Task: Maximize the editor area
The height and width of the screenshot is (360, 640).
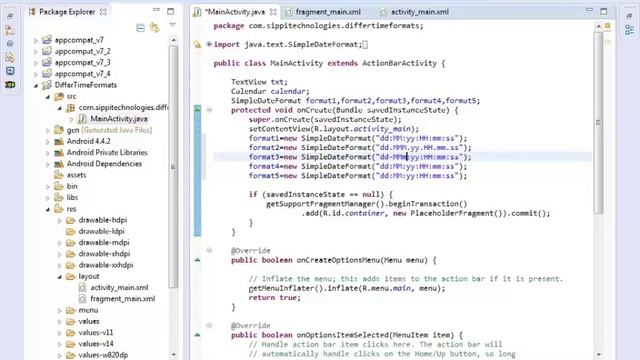Action: click(604, 11)
